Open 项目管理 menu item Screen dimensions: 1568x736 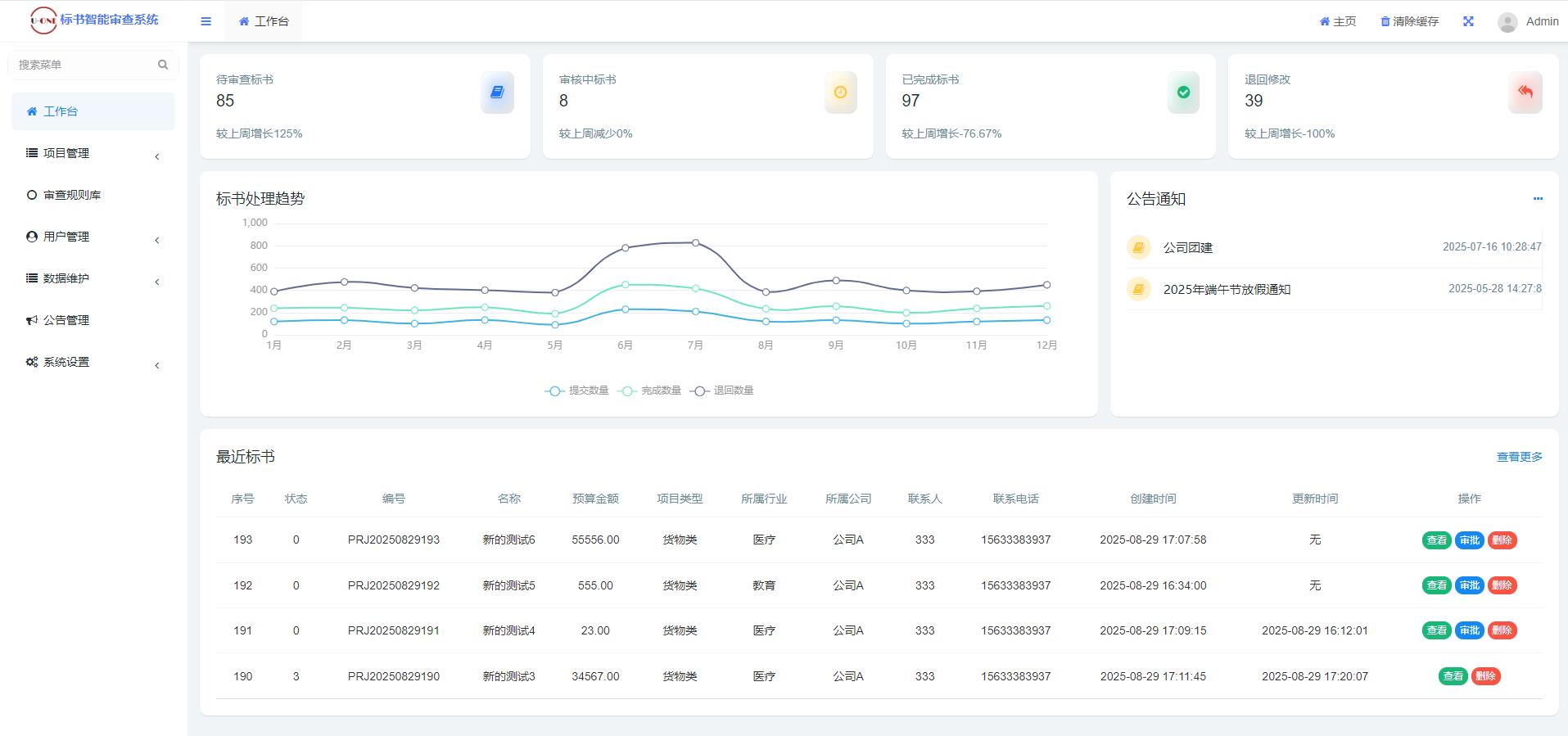click(93, 153)
